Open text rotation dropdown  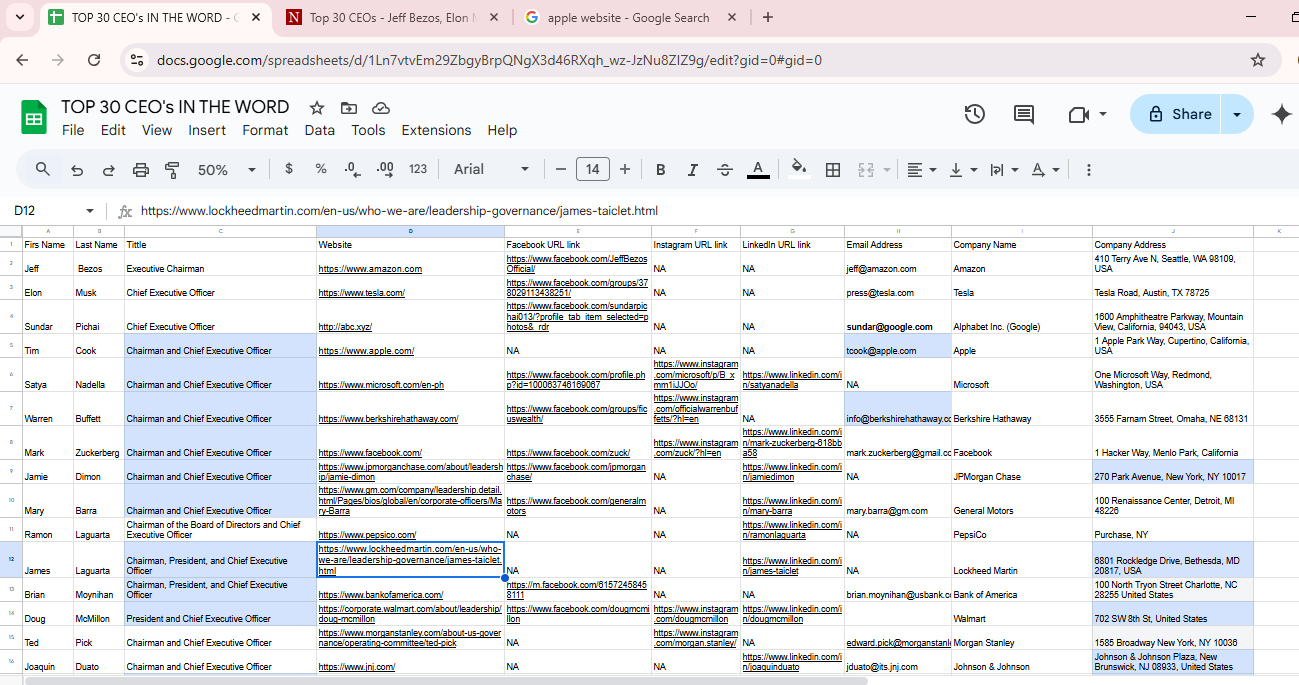coord(1045,169)
